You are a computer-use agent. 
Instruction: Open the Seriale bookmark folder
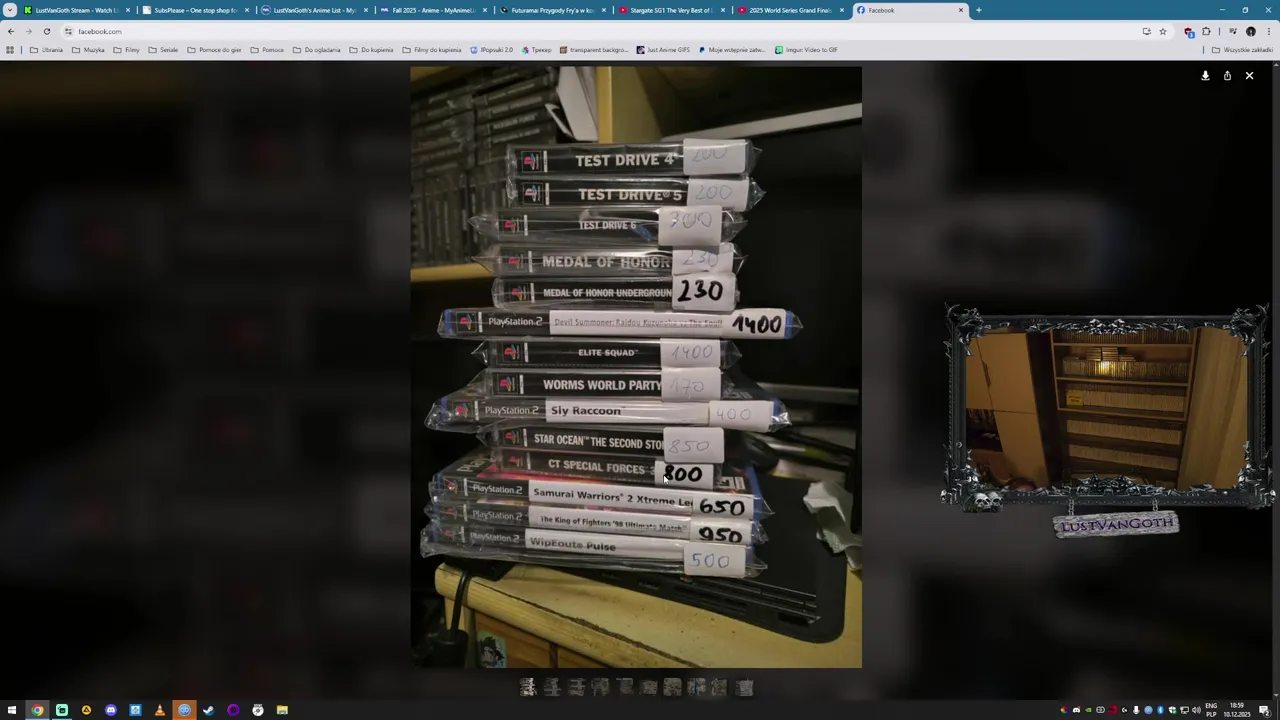tap(163, 49)
